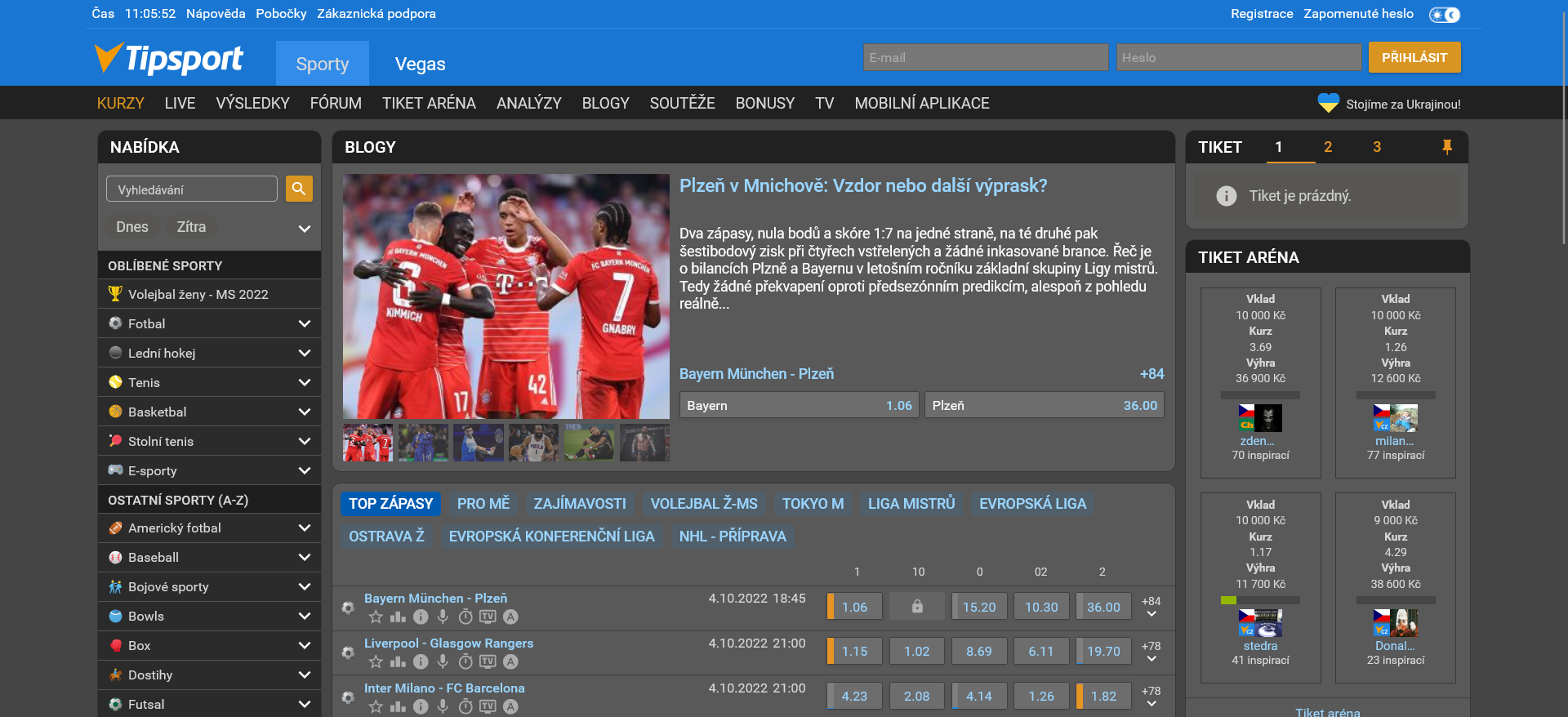Pin the ticket with the pushpin icon

1447,147
